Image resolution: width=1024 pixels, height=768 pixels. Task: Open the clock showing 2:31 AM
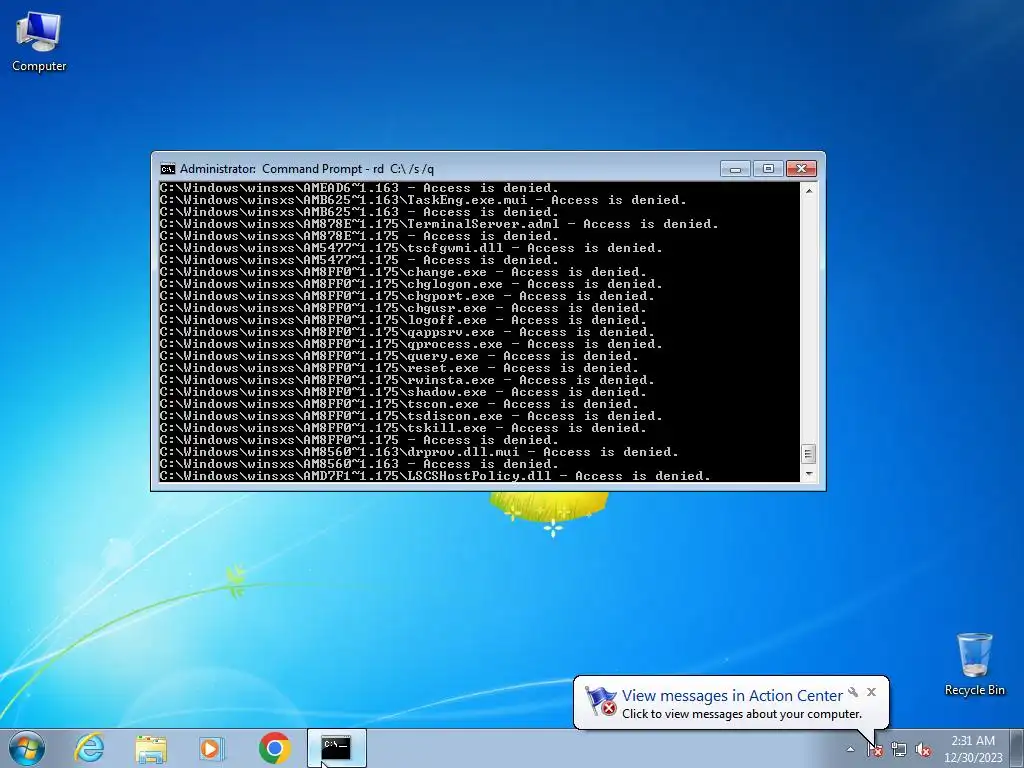973,749
